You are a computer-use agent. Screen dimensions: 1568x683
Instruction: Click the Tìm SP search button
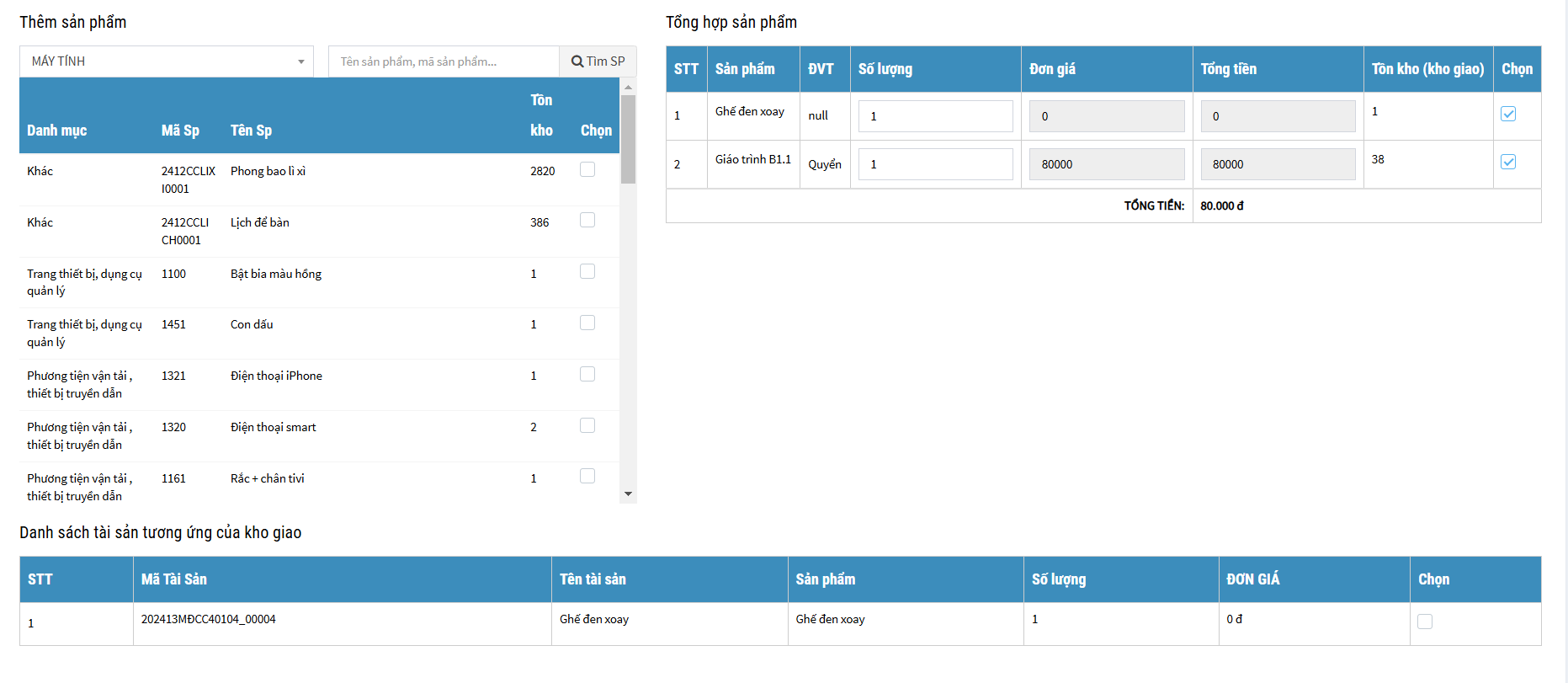click(x=598, y=61)
